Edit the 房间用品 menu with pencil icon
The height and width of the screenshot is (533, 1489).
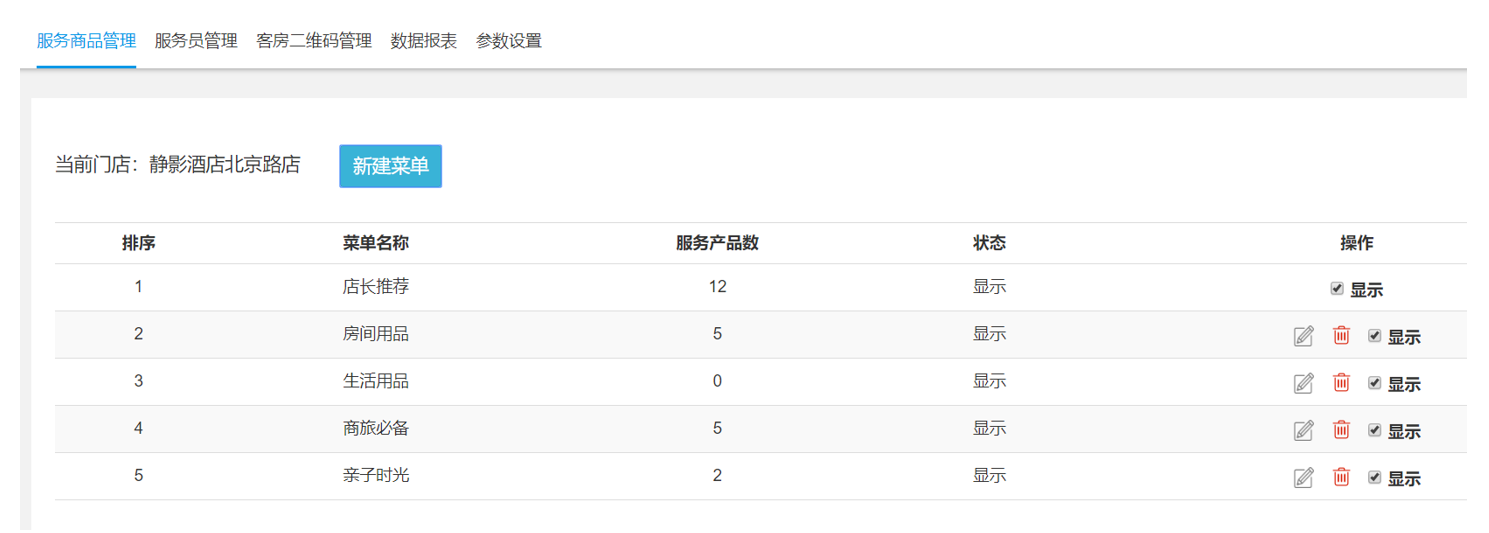1303,336
